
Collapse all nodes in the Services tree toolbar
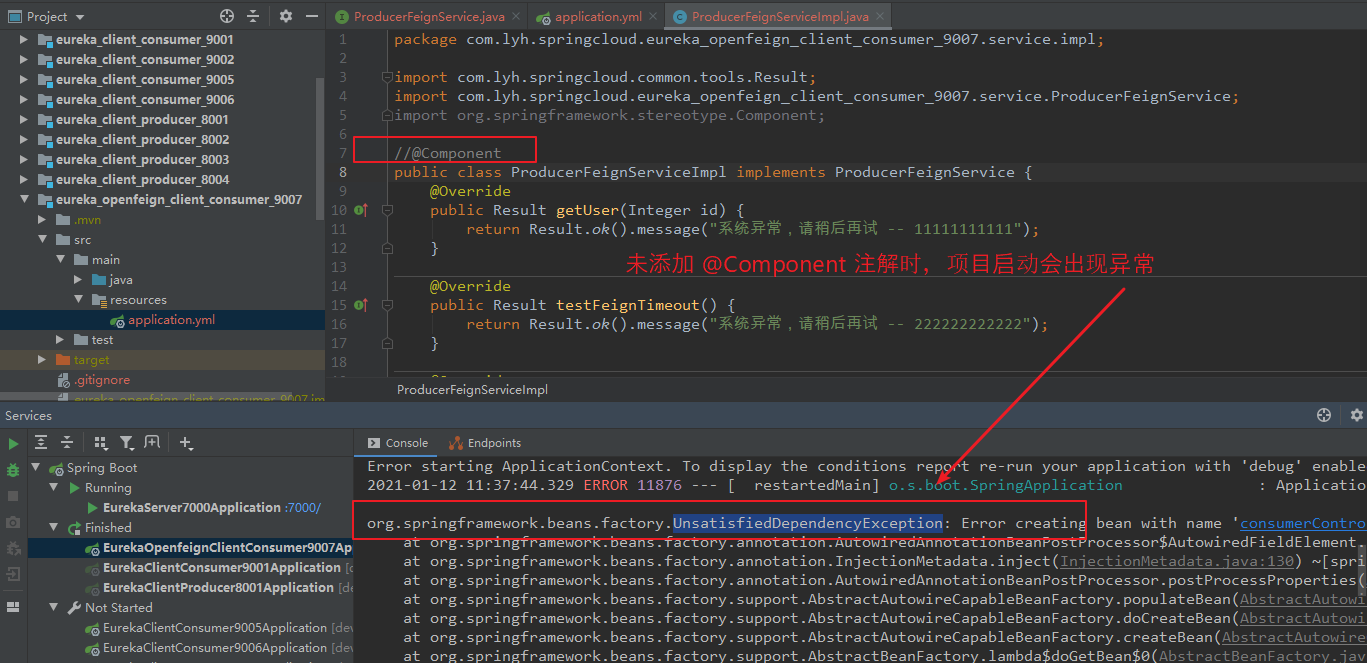click(67, 442)
